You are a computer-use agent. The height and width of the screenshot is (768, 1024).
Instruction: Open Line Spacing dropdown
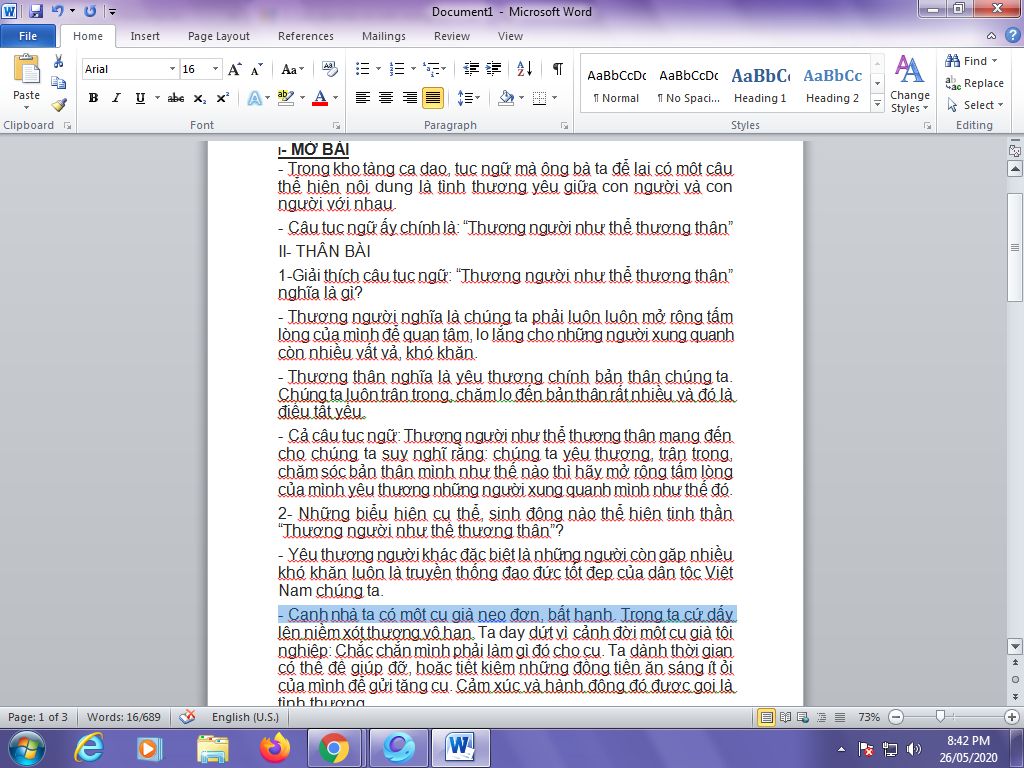coord(468,98)
